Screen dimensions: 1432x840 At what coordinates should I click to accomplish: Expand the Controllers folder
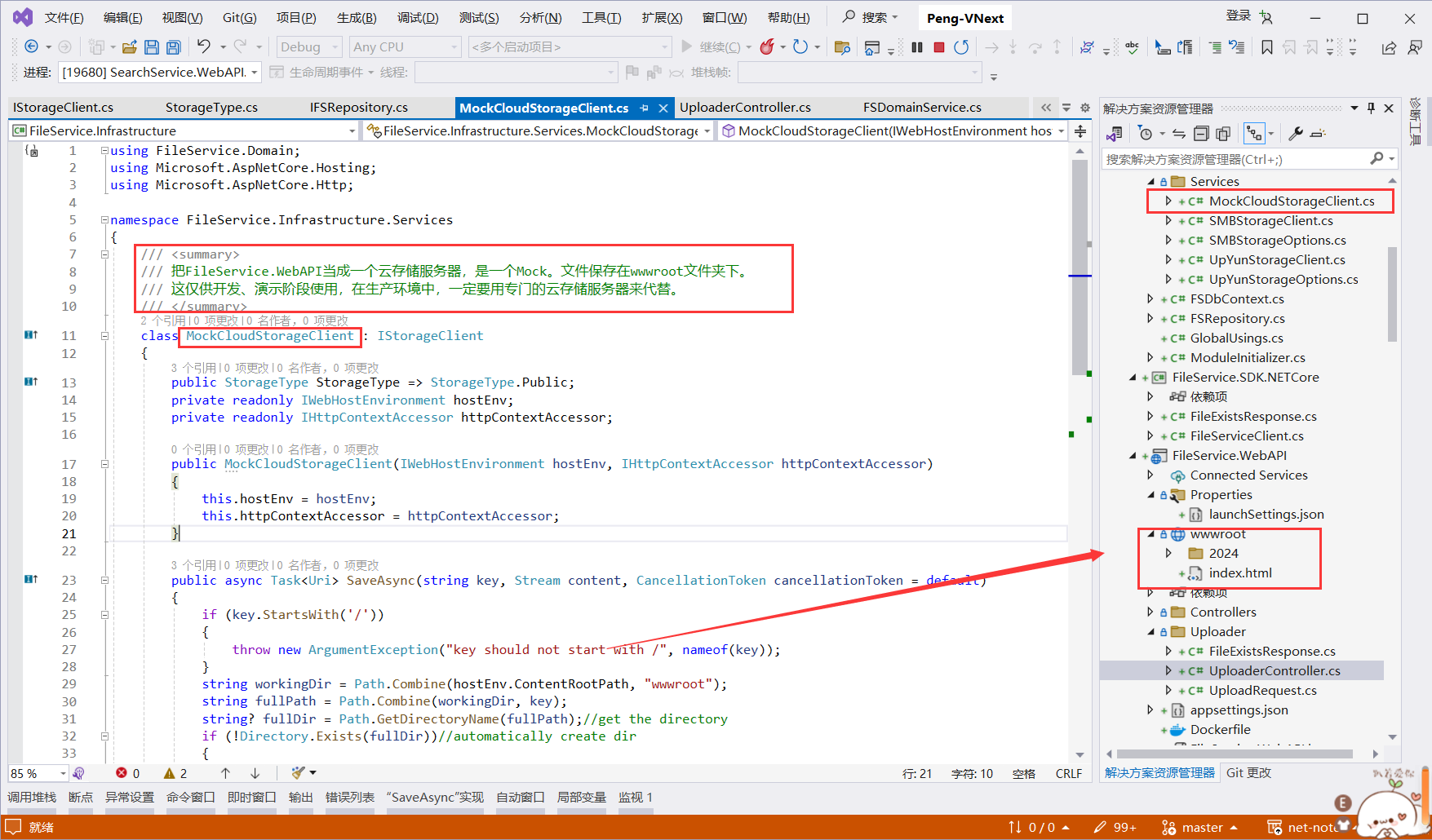(x=1150, y=612)
